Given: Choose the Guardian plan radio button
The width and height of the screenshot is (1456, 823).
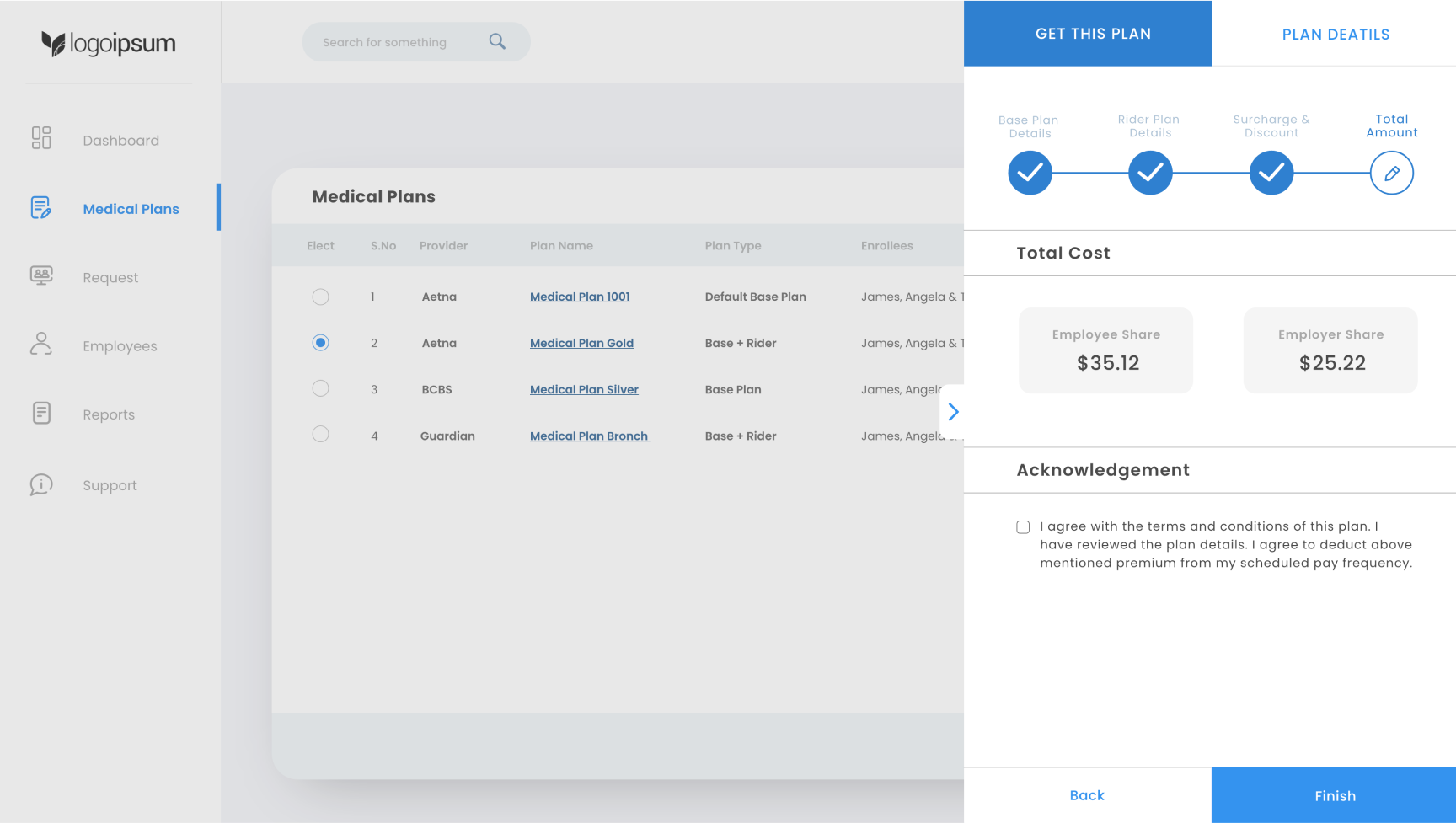Looking at the screenshot, I should [320, 435].
